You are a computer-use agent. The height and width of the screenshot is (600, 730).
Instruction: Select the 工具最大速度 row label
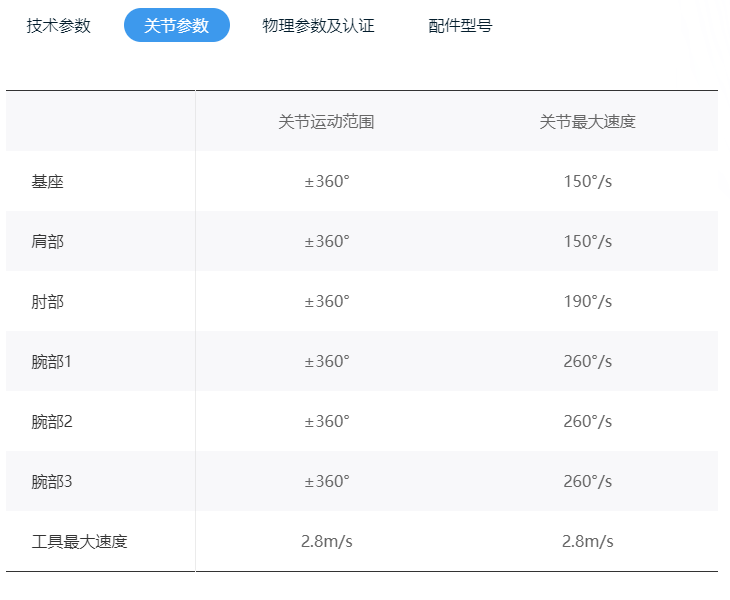(x=79, y=542)
